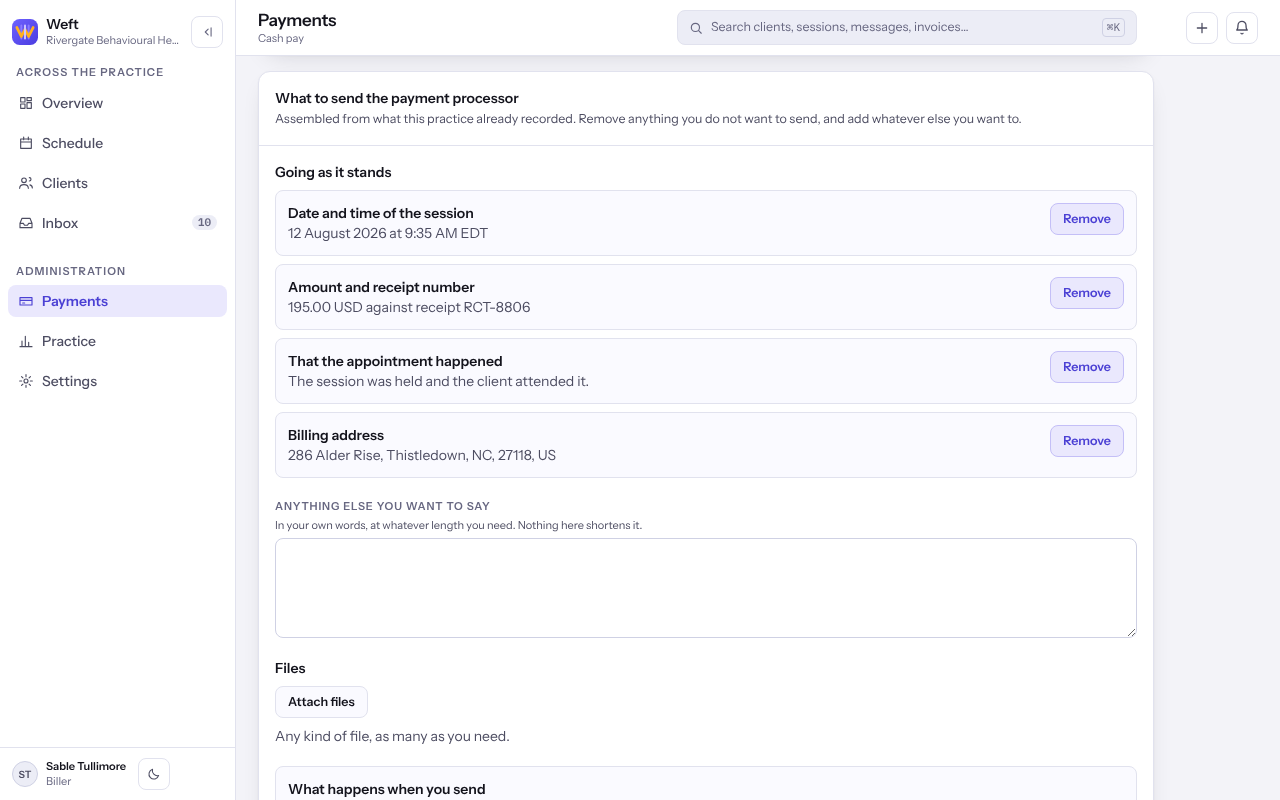Click the Overview grid icon

[26, 103]
